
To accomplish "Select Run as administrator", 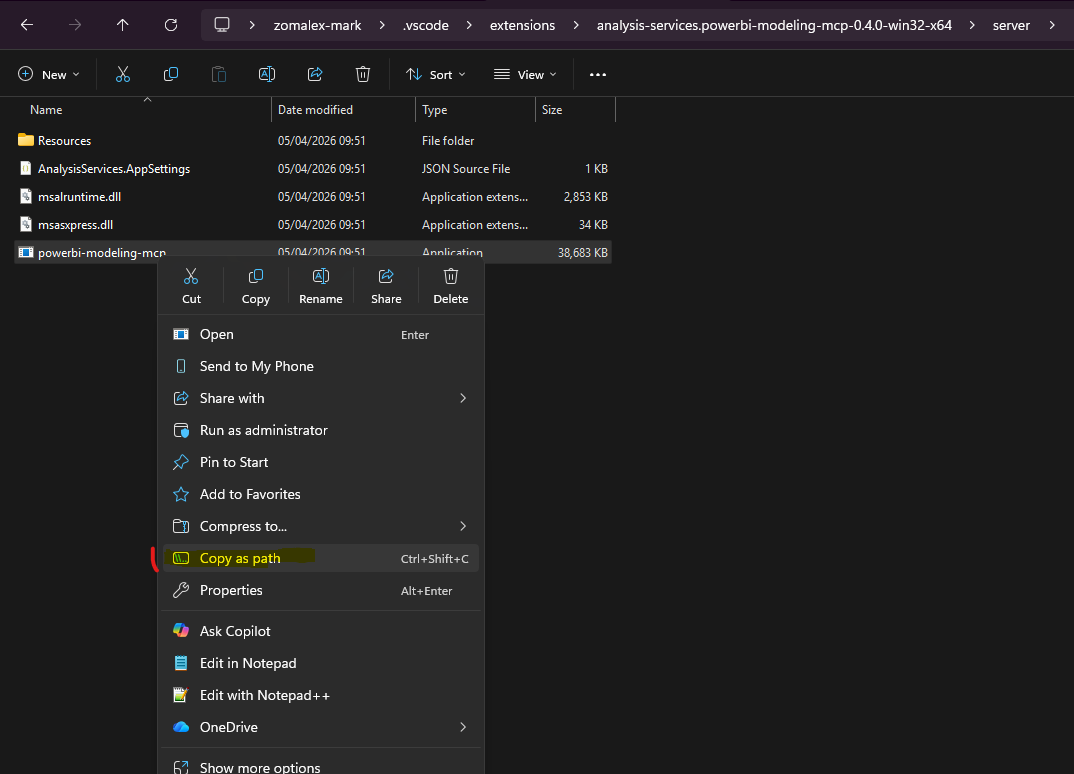I will pyautogui.click(x=262, y=430).
